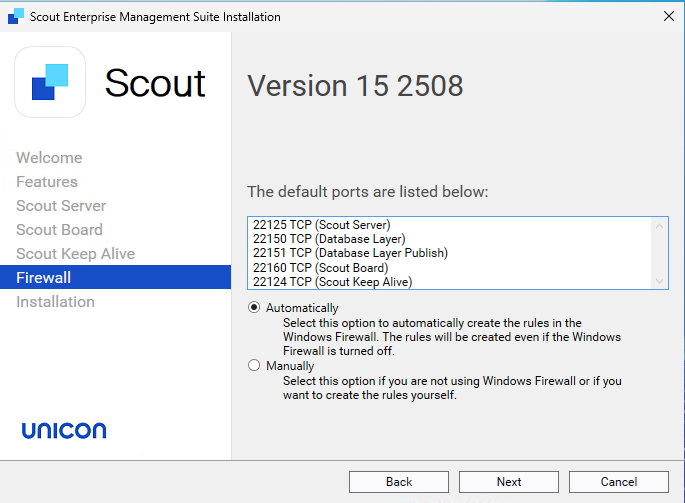Select the Manually radio option
Image resolution: width=685 pixels, height=503 pixels.
click(x=254, y=366)
